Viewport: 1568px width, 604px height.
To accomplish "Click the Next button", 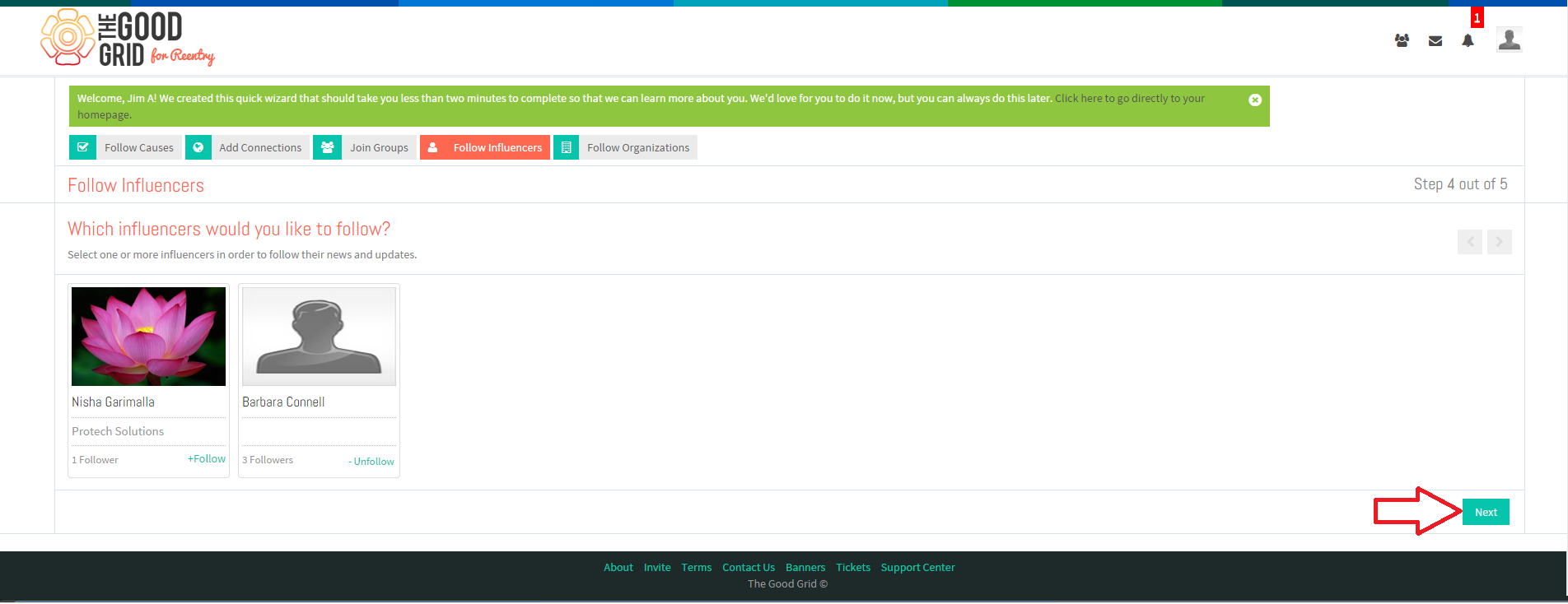I will (x=1486, y=512).
